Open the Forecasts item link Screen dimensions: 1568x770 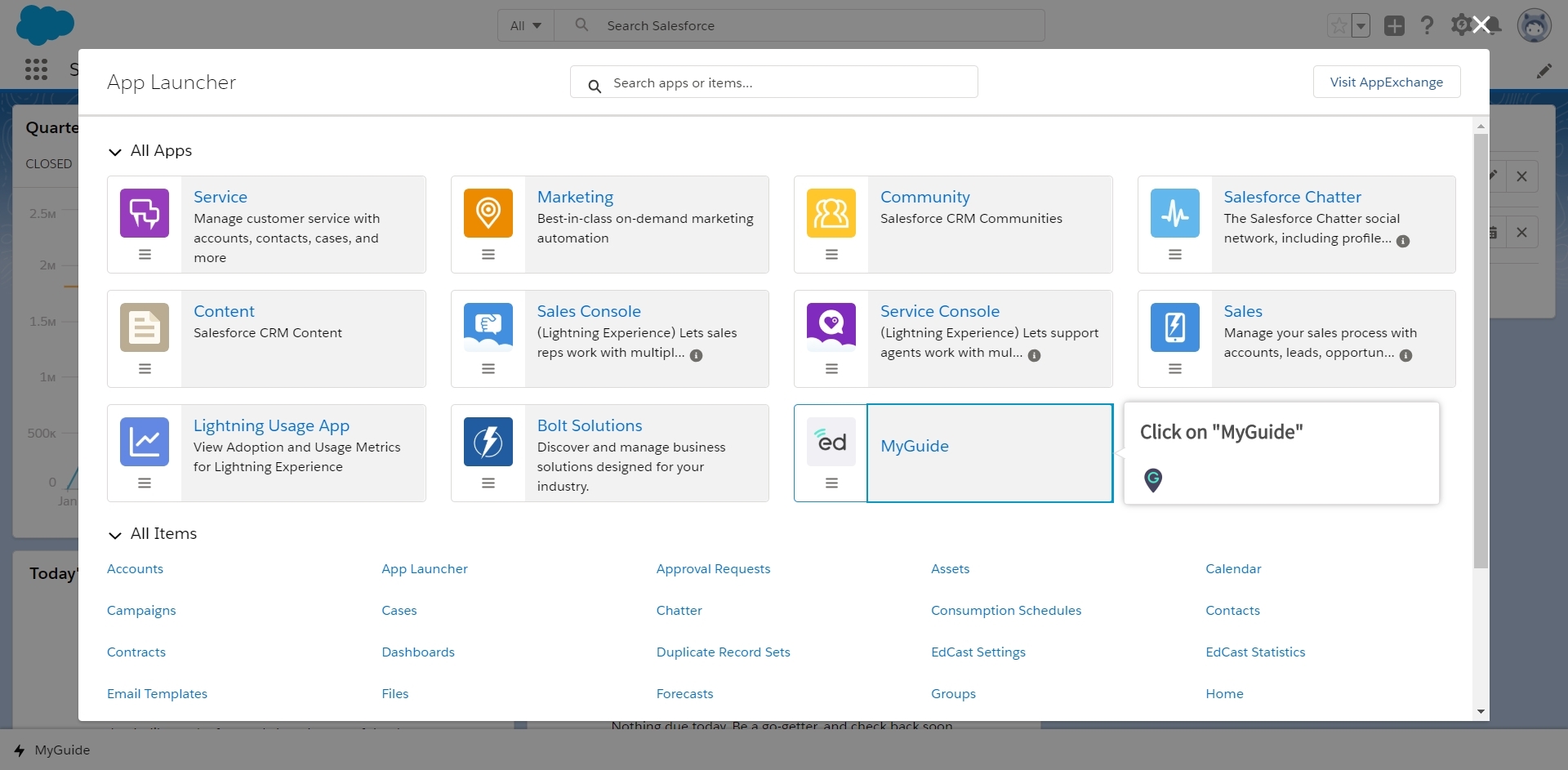tap(684, 693)
